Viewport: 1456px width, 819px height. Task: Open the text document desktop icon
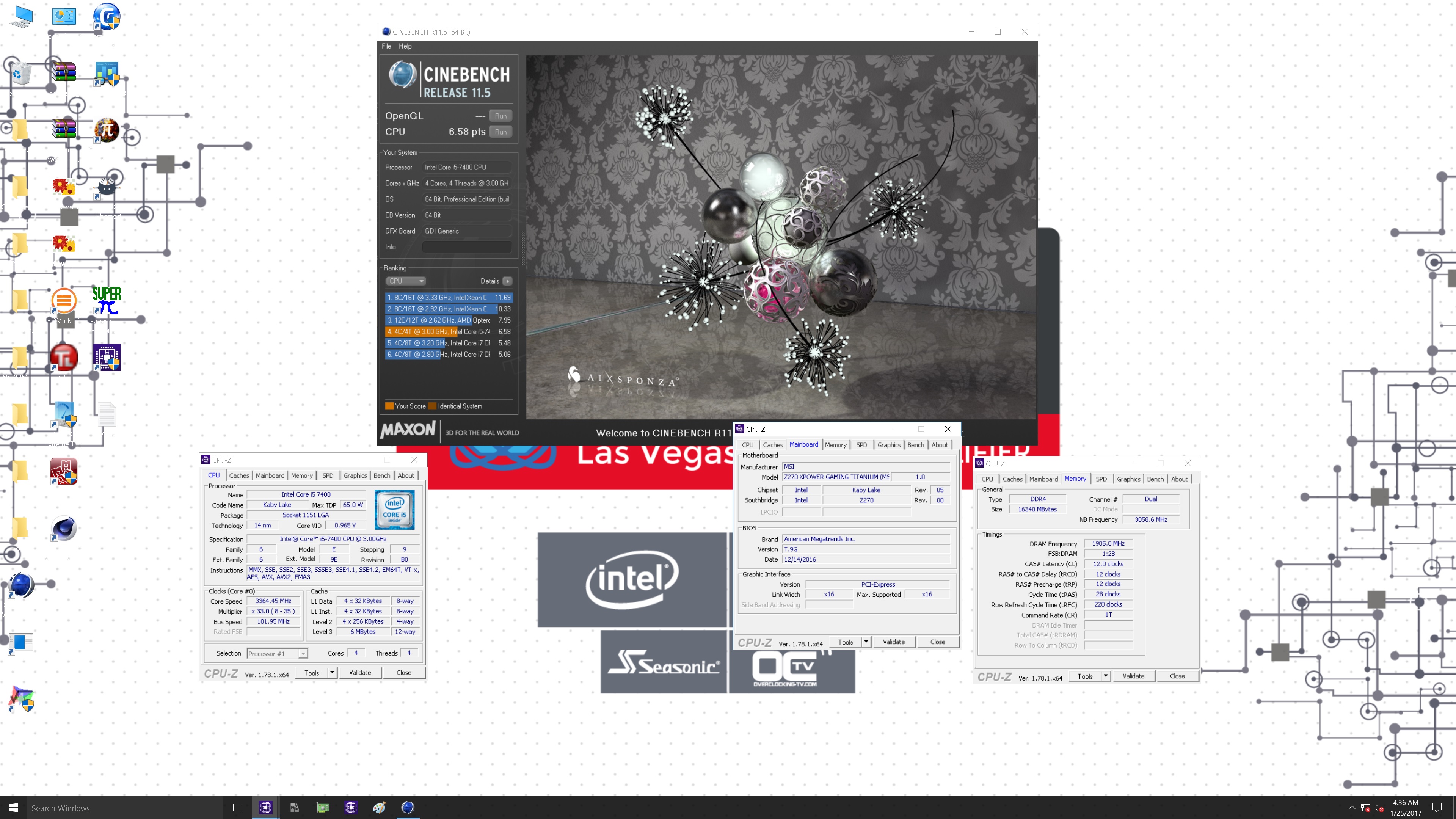pyautogui.click(x=106, y=415)
